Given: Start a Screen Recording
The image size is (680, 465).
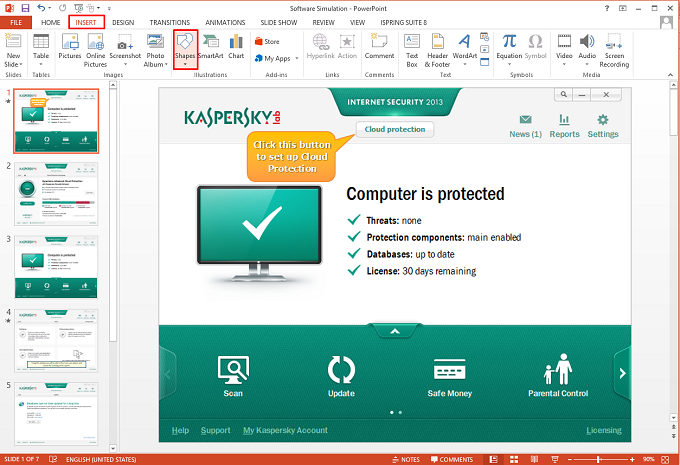Looking at the screenshot, I should [614, 50].
